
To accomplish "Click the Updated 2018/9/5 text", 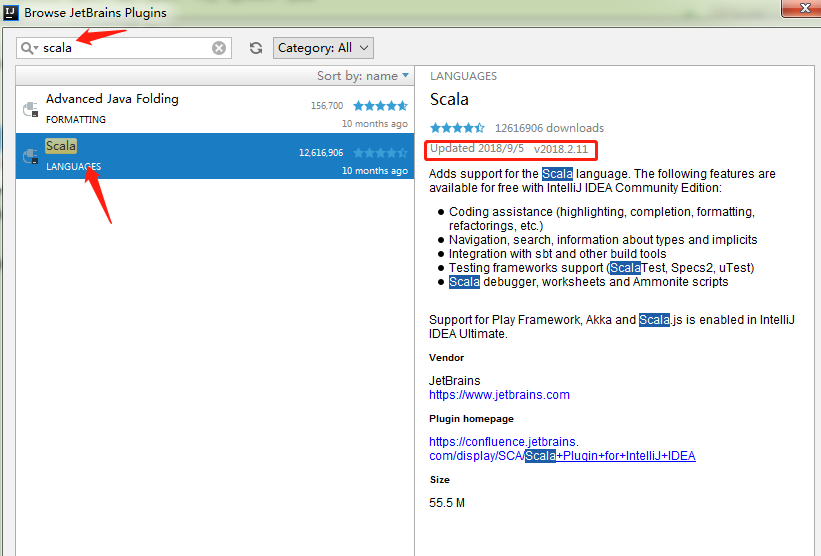I will coord(476,149).
